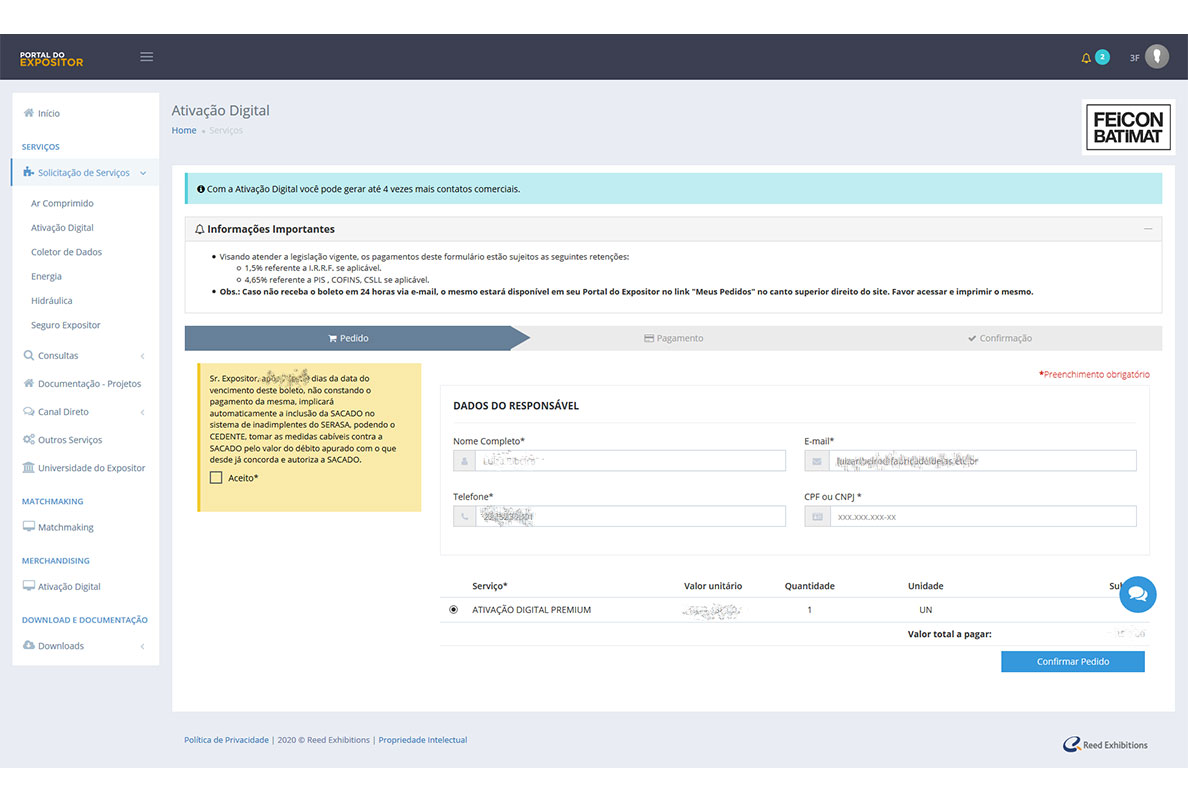This screenshot has width=1188, height=802.
Task: Open notifications bell icon
Action: pos(1086,58)
